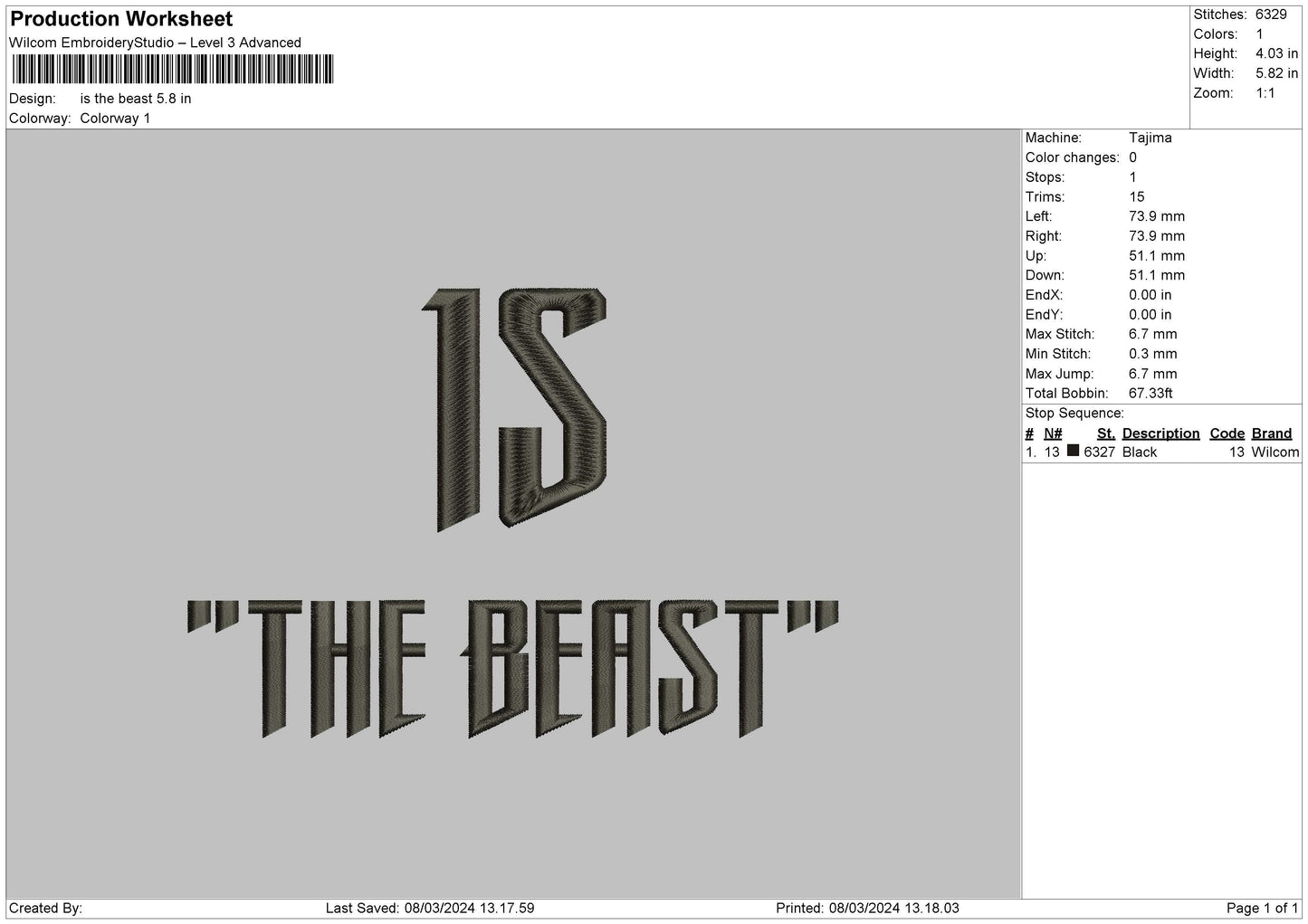Click the Total Bobbin value "67.33ft"
This screenshot has height=924, width=1308.
[1150, 394]
